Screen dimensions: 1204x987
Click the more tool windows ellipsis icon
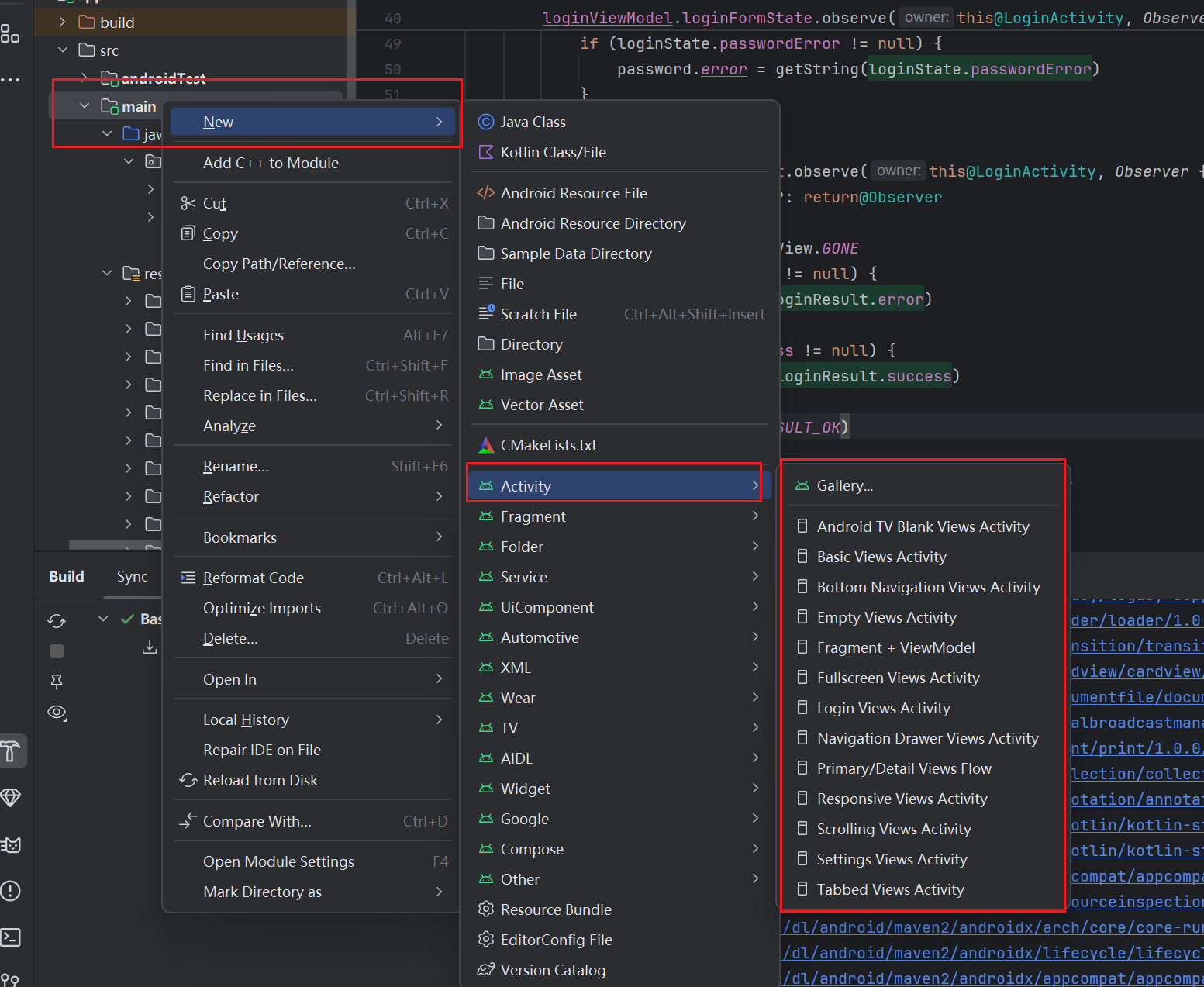[x=10, y=79]
